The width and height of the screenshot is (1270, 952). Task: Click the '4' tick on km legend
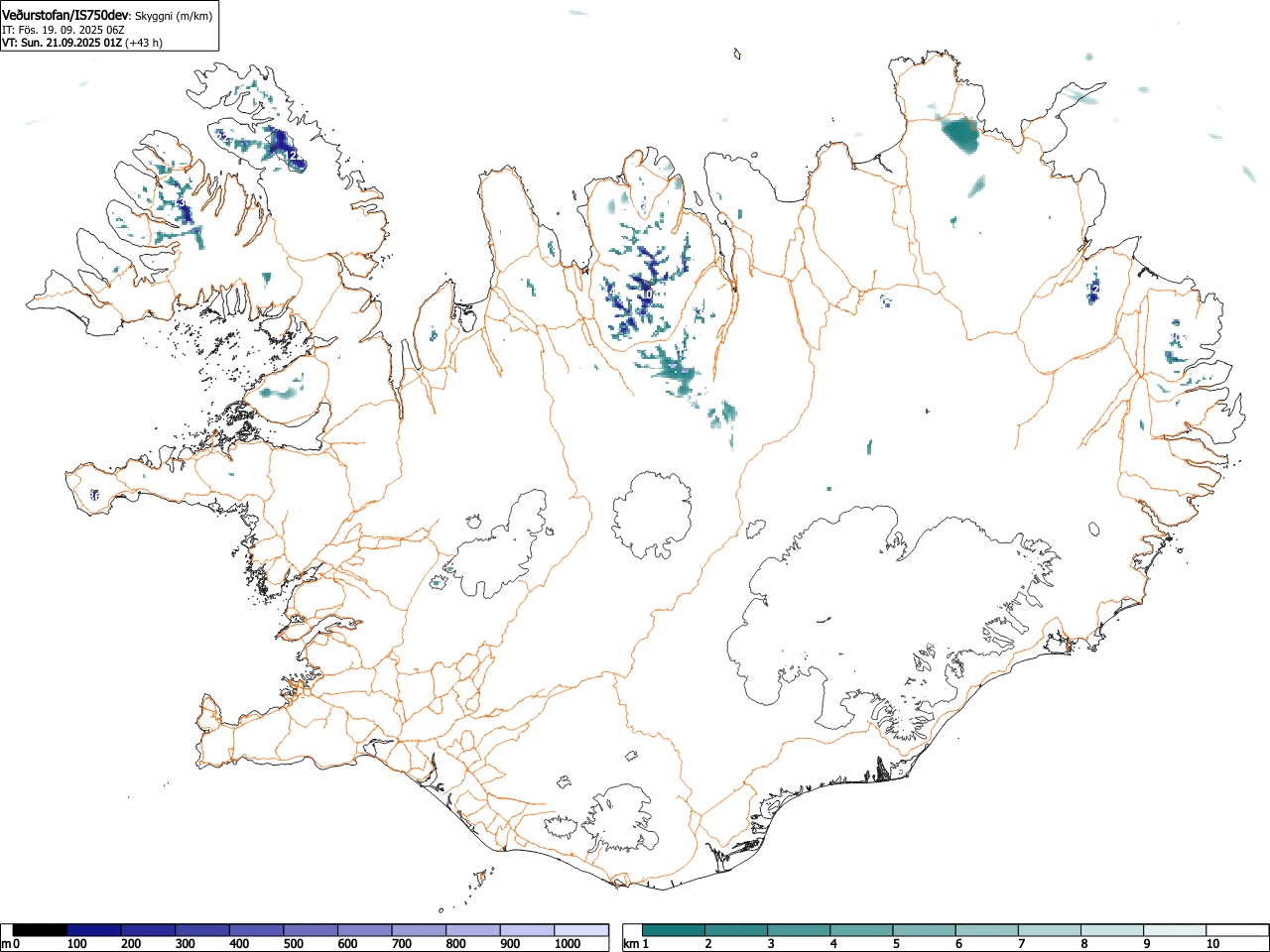coord(833,944)
